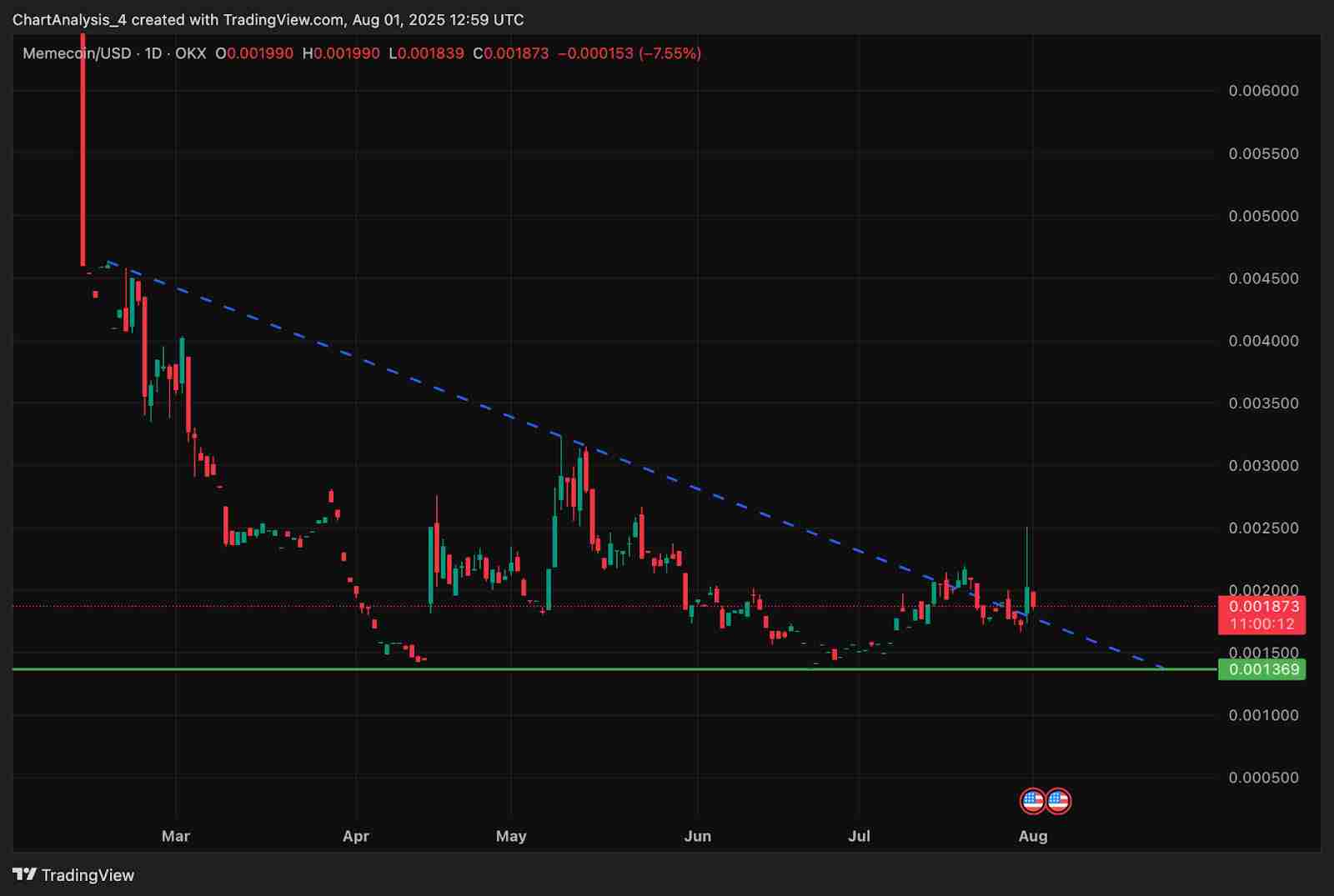
Task: Click the low value L0.001839
Action: [426, 53]
